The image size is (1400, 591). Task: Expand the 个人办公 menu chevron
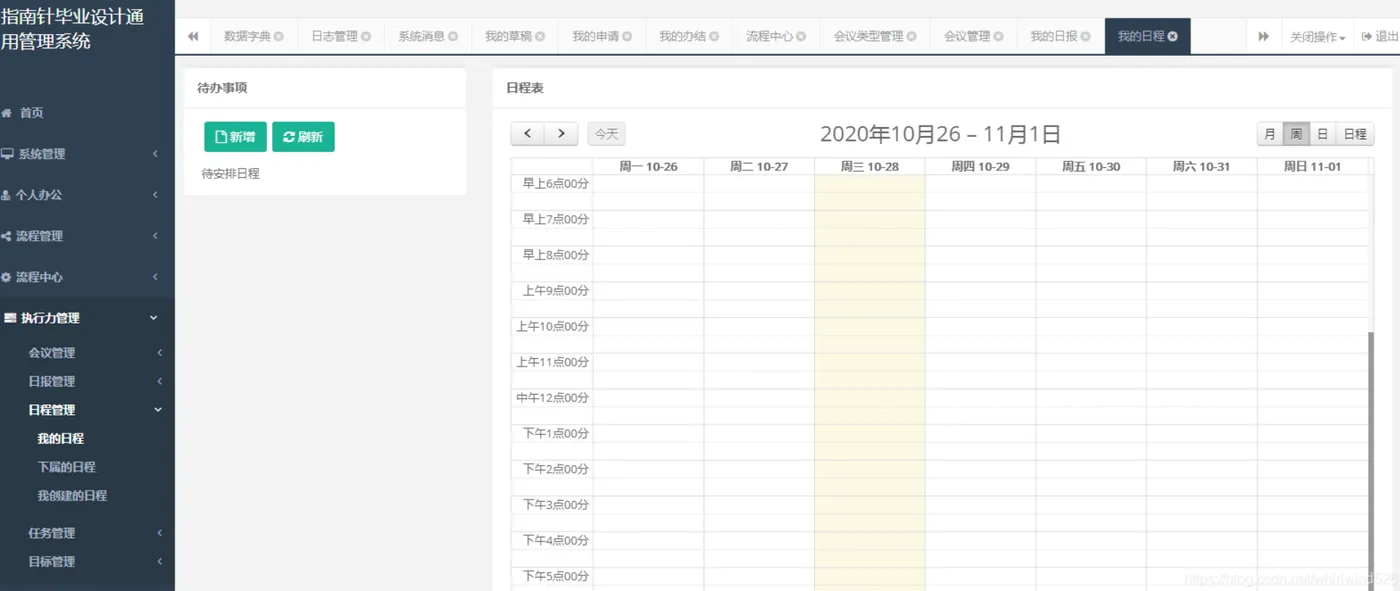(x=155, y=195)
